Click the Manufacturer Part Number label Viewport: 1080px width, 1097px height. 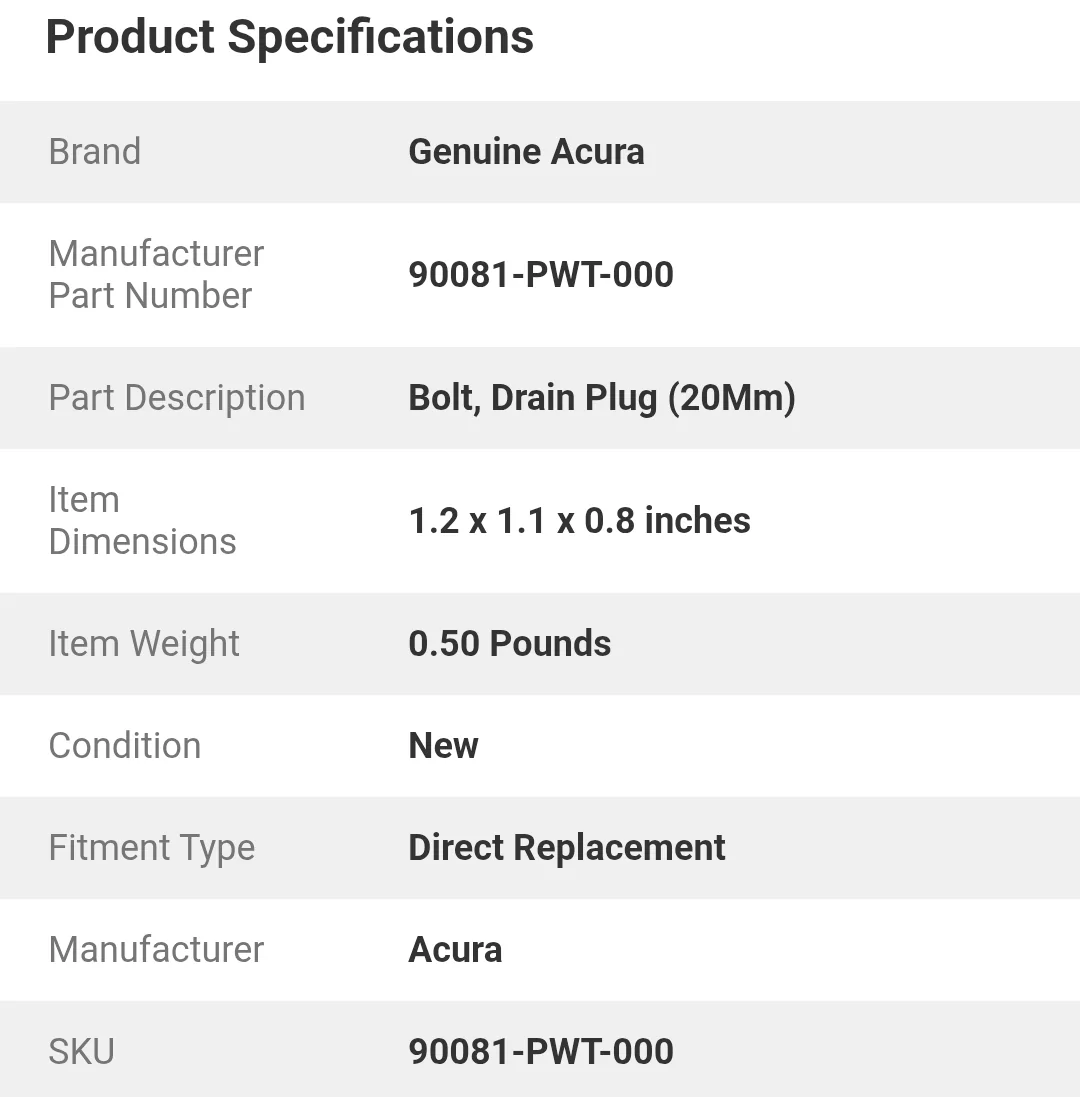tap(156, 275)
